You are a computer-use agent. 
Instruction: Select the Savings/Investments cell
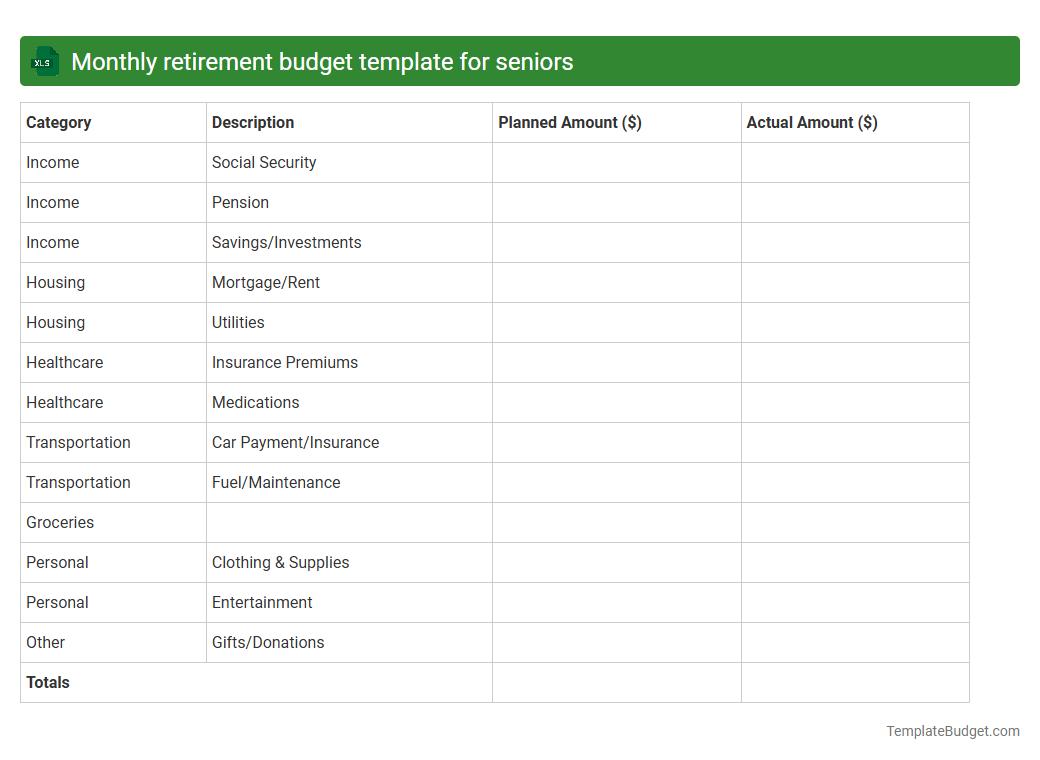286,242
